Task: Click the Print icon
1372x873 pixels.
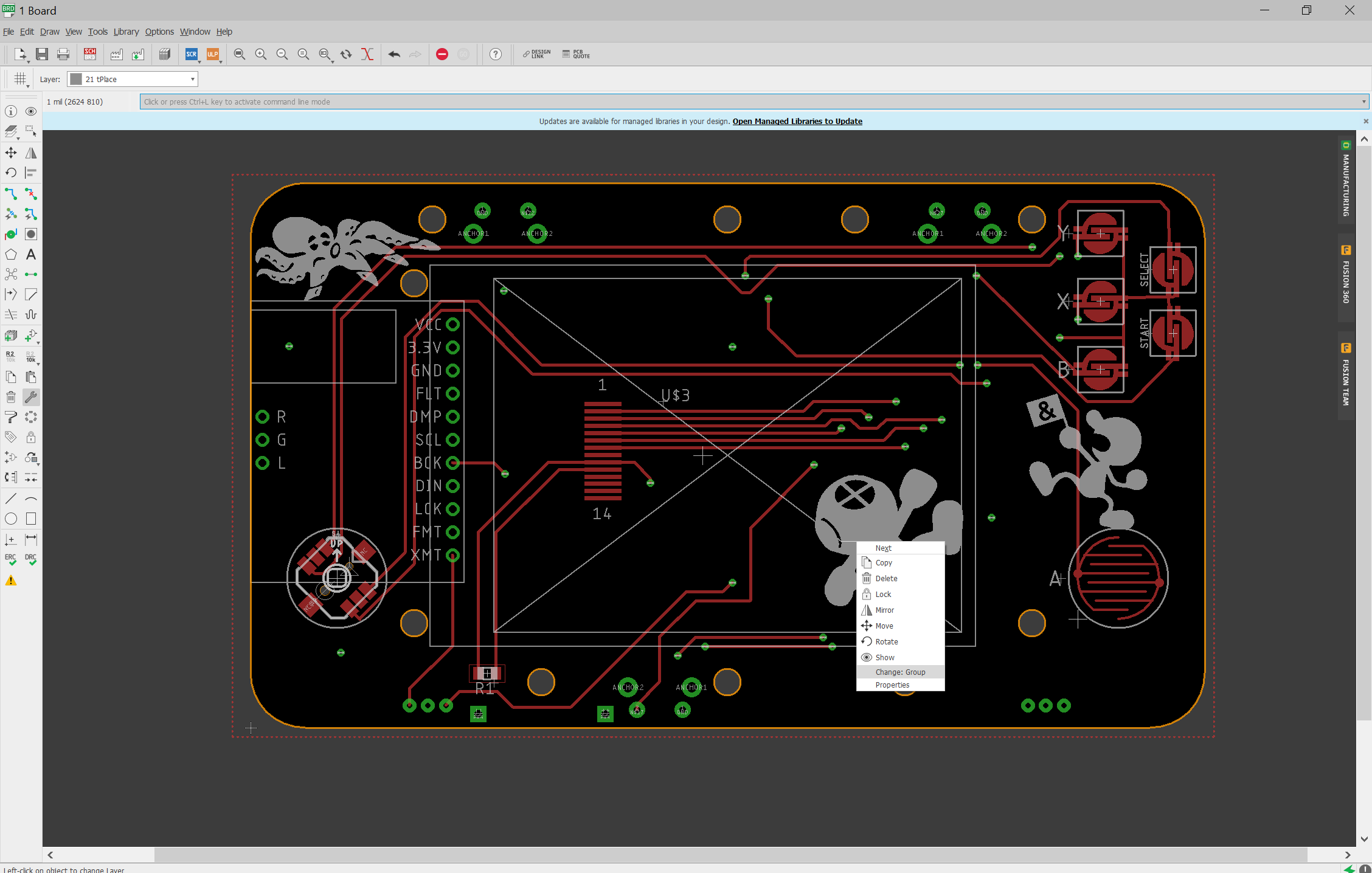Action: pyautogui.click(x=63, y=54)
